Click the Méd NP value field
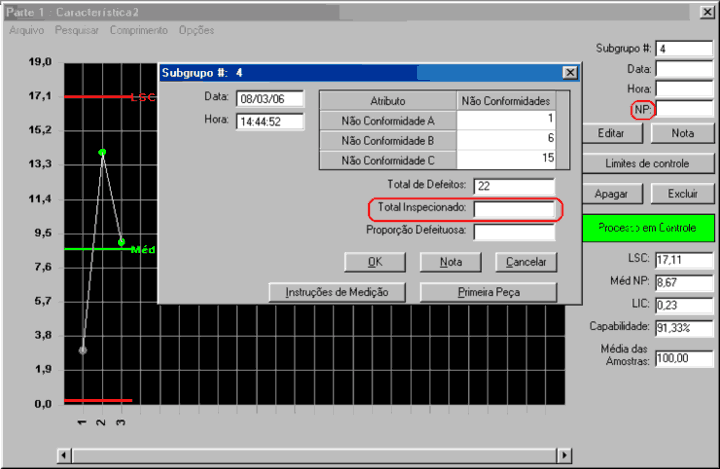 pos(684,283)
